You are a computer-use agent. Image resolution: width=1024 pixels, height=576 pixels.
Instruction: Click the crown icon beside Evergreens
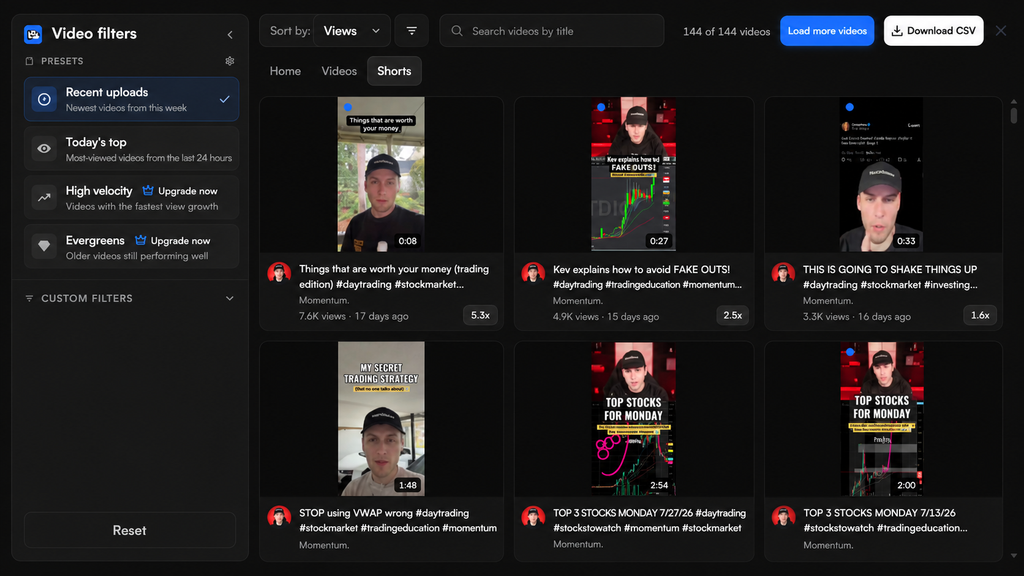(x=140, y=240)
